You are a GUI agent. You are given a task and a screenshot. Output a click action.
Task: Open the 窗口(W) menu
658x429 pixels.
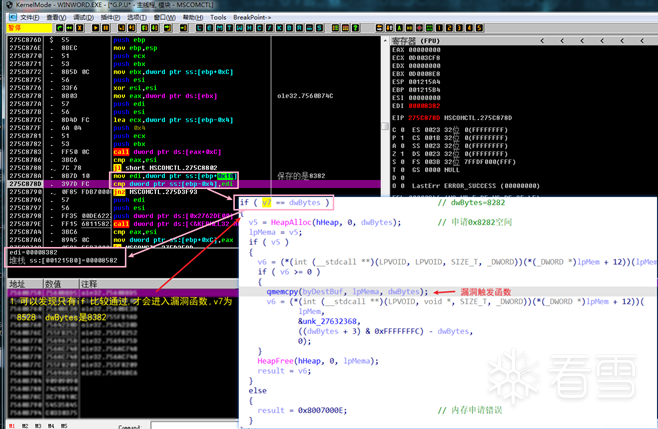pos(164,17)
